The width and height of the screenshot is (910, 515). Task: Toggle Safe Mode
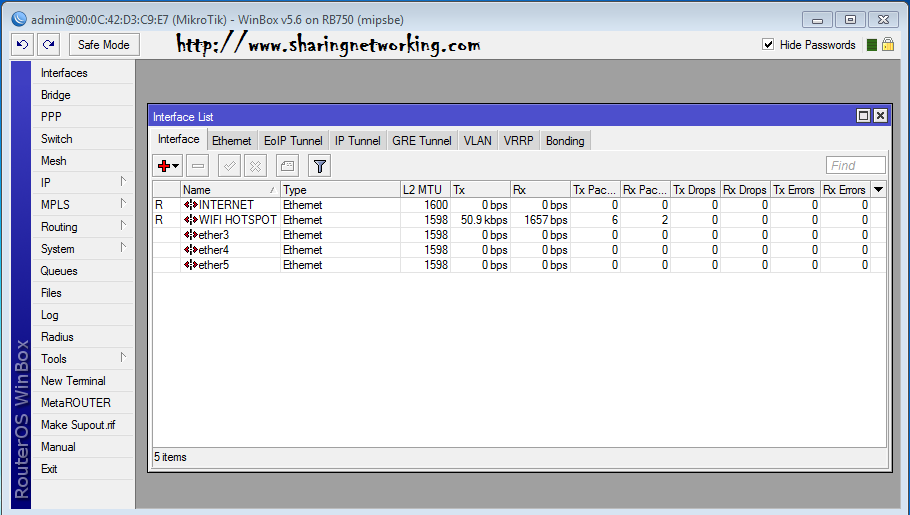104,45
